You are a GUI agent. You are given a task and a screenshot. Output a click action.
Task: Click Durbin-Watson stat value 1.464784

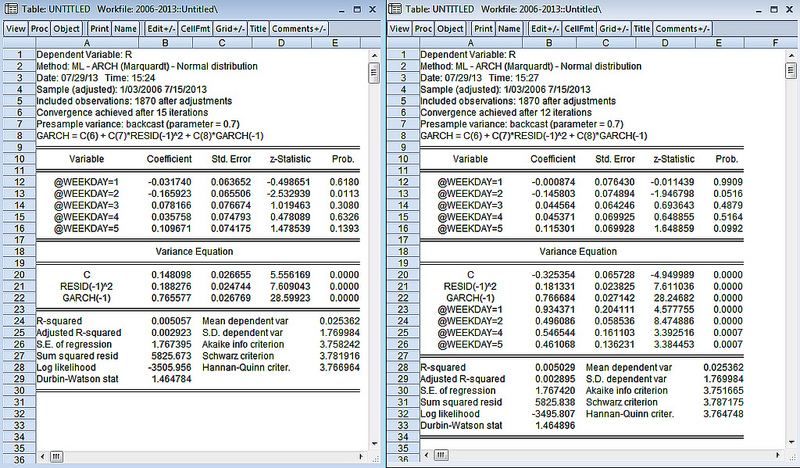[x=171, y=379]
